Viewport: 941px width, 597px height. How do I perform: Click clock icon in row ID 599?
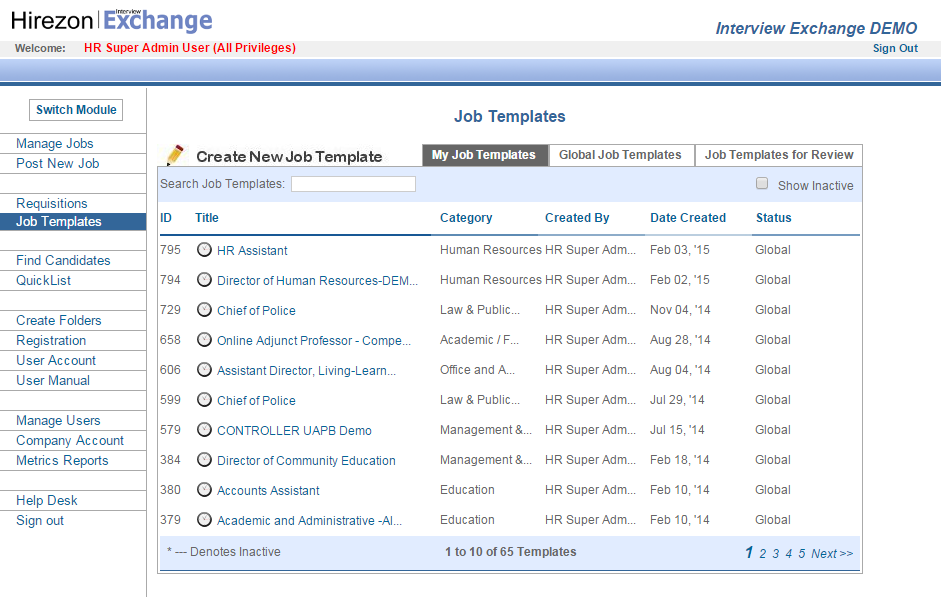[x=205, y=400]
